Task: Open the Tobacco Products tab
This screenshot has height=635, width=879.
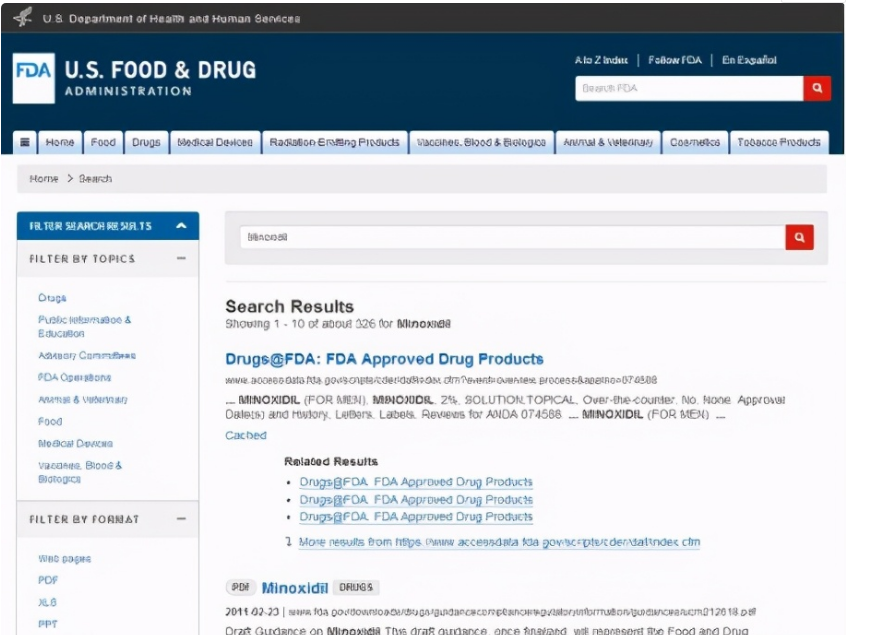Action: (779, 142)
